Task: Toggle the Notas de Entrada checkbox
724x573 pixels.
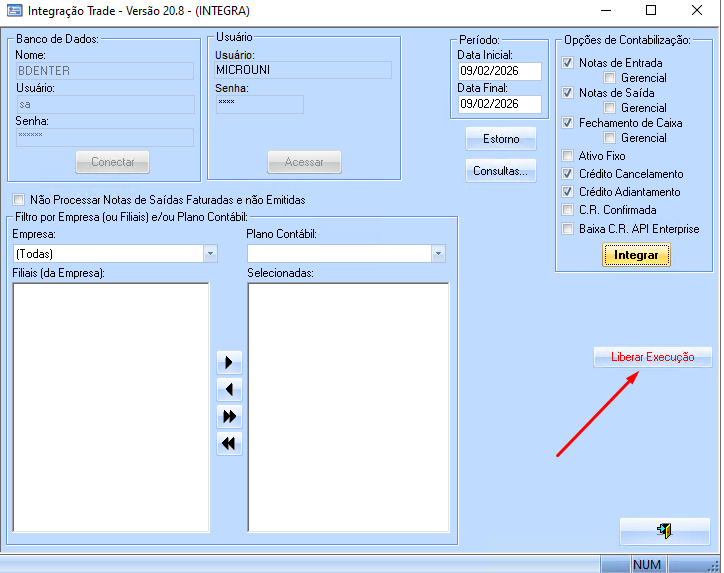Action: click(568, 63)
